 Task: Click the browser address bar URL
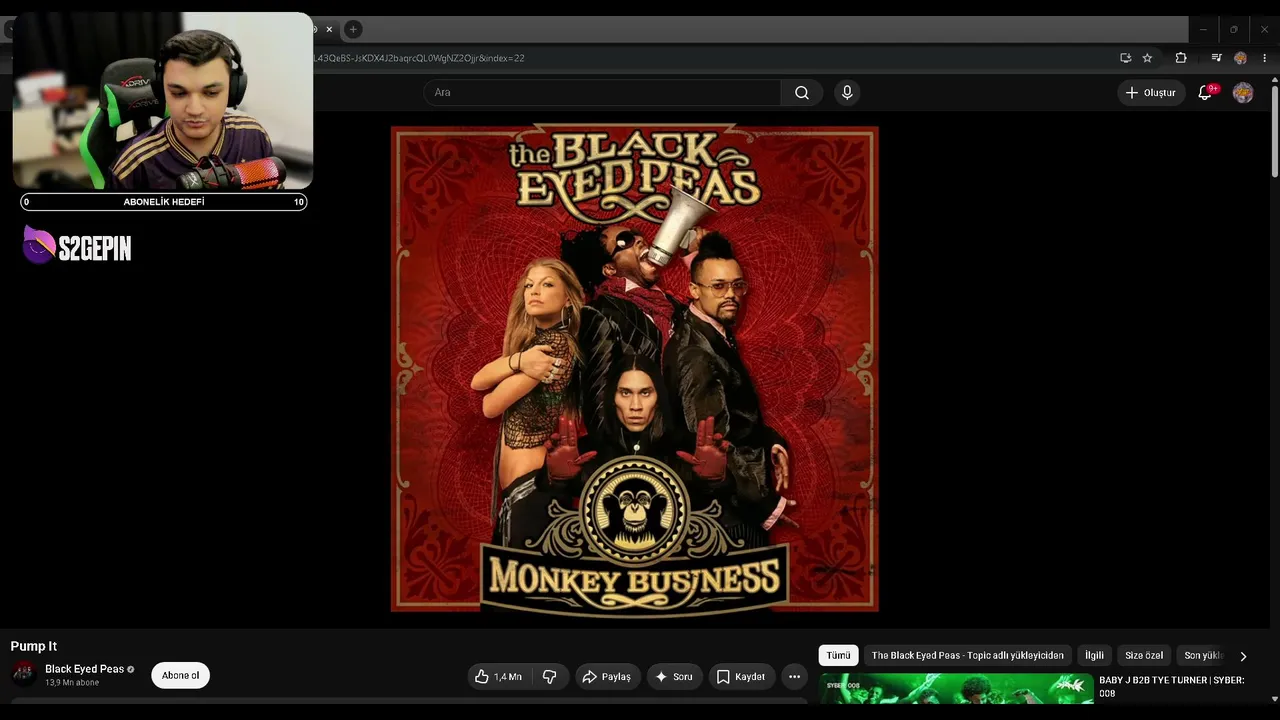(x=418, y=58)
